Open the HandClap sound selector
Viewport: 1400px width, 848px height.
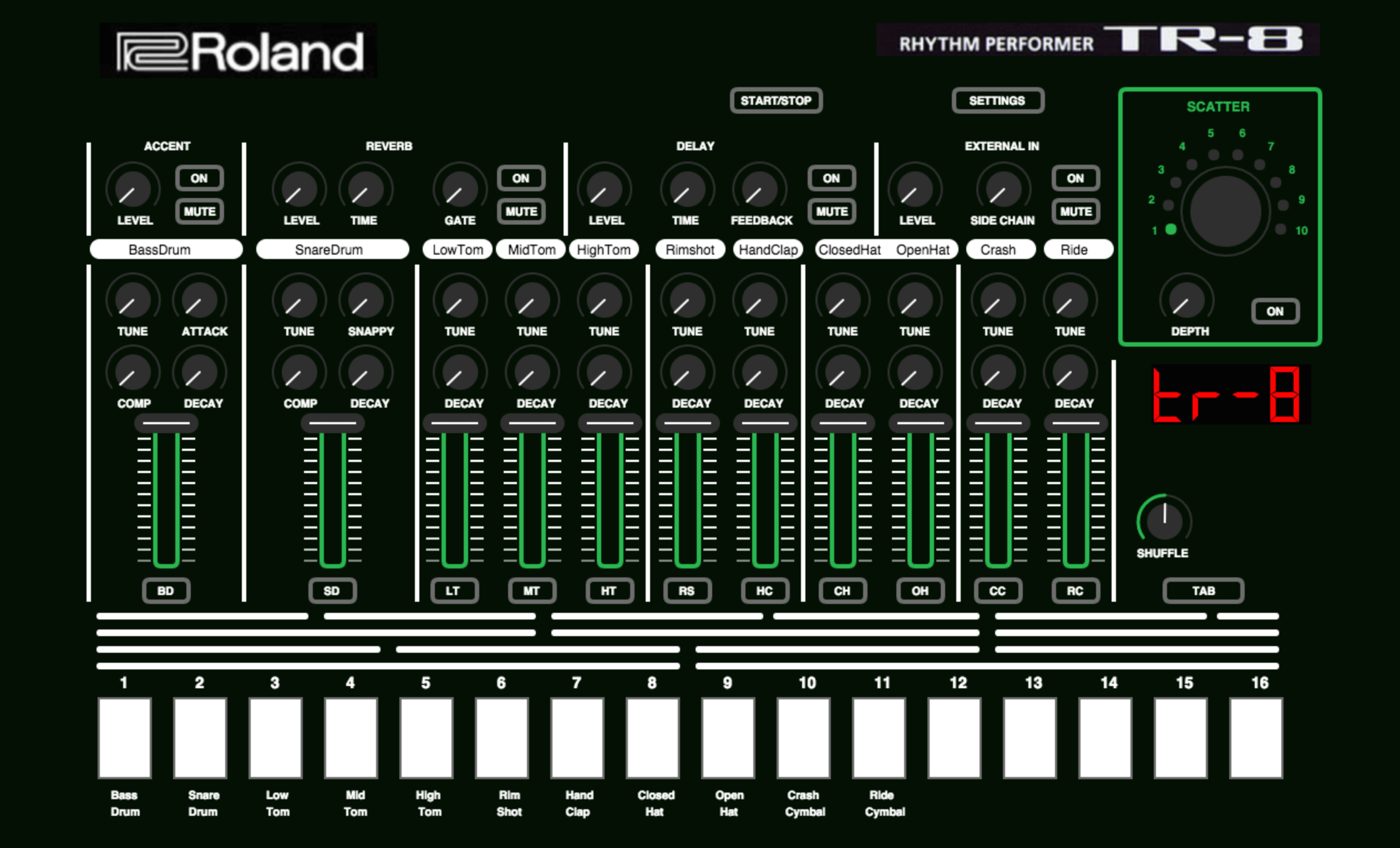768,250
